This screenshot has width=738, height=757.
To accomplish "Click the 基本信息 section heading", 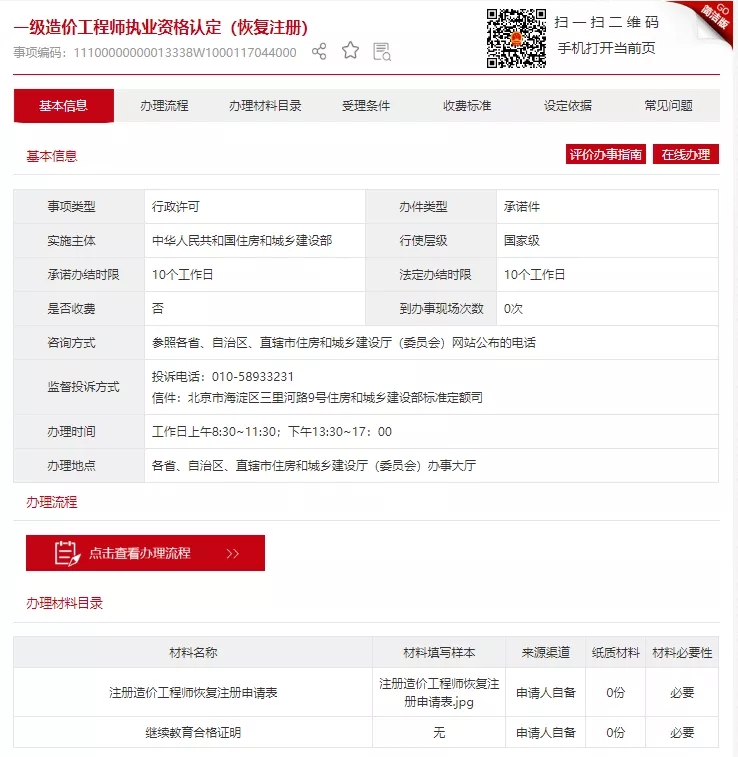I will point(52,156).
